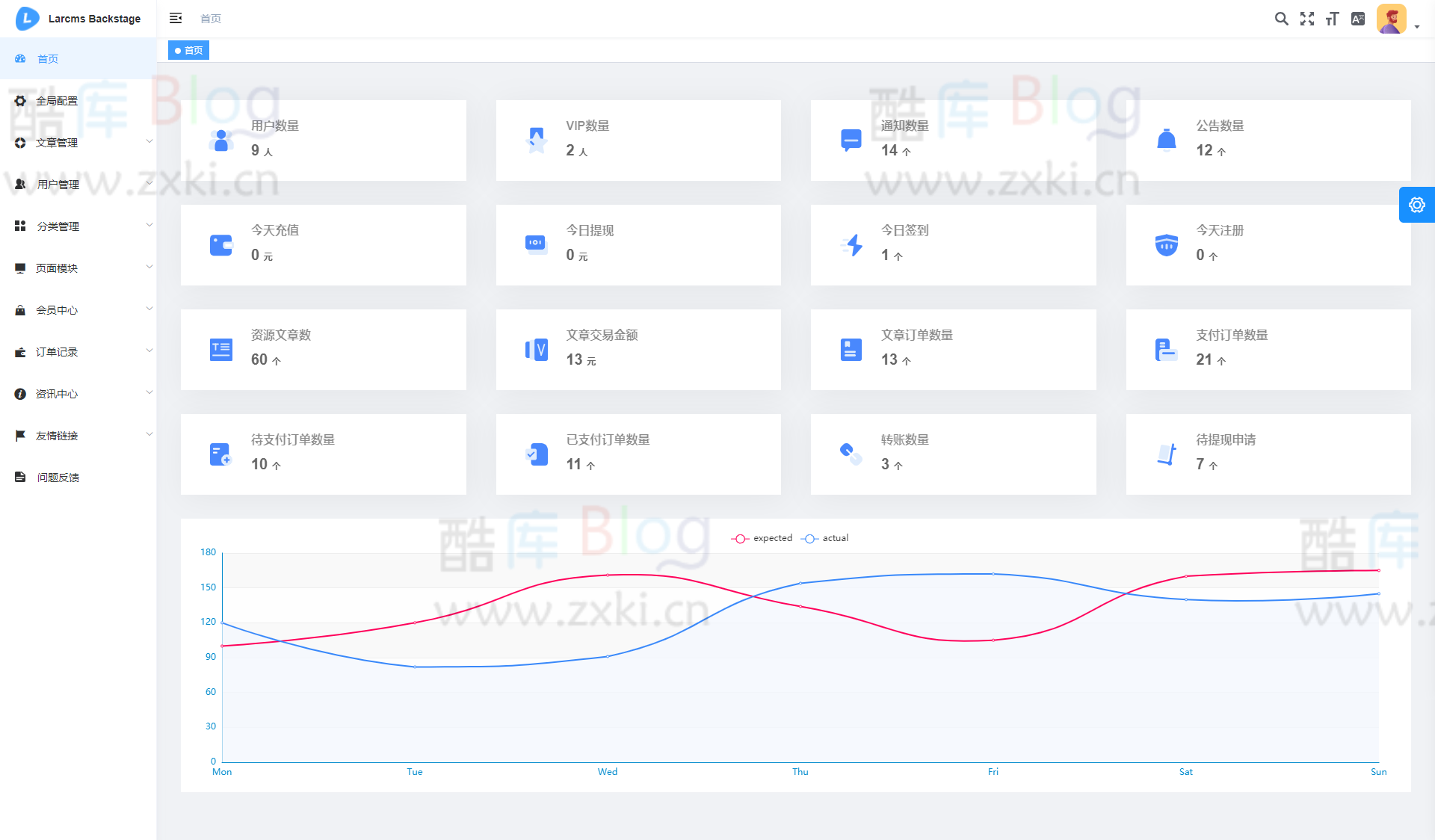Open the search magnifier in top bar
Viewport: 1435px width, 840px height.
1281,19
